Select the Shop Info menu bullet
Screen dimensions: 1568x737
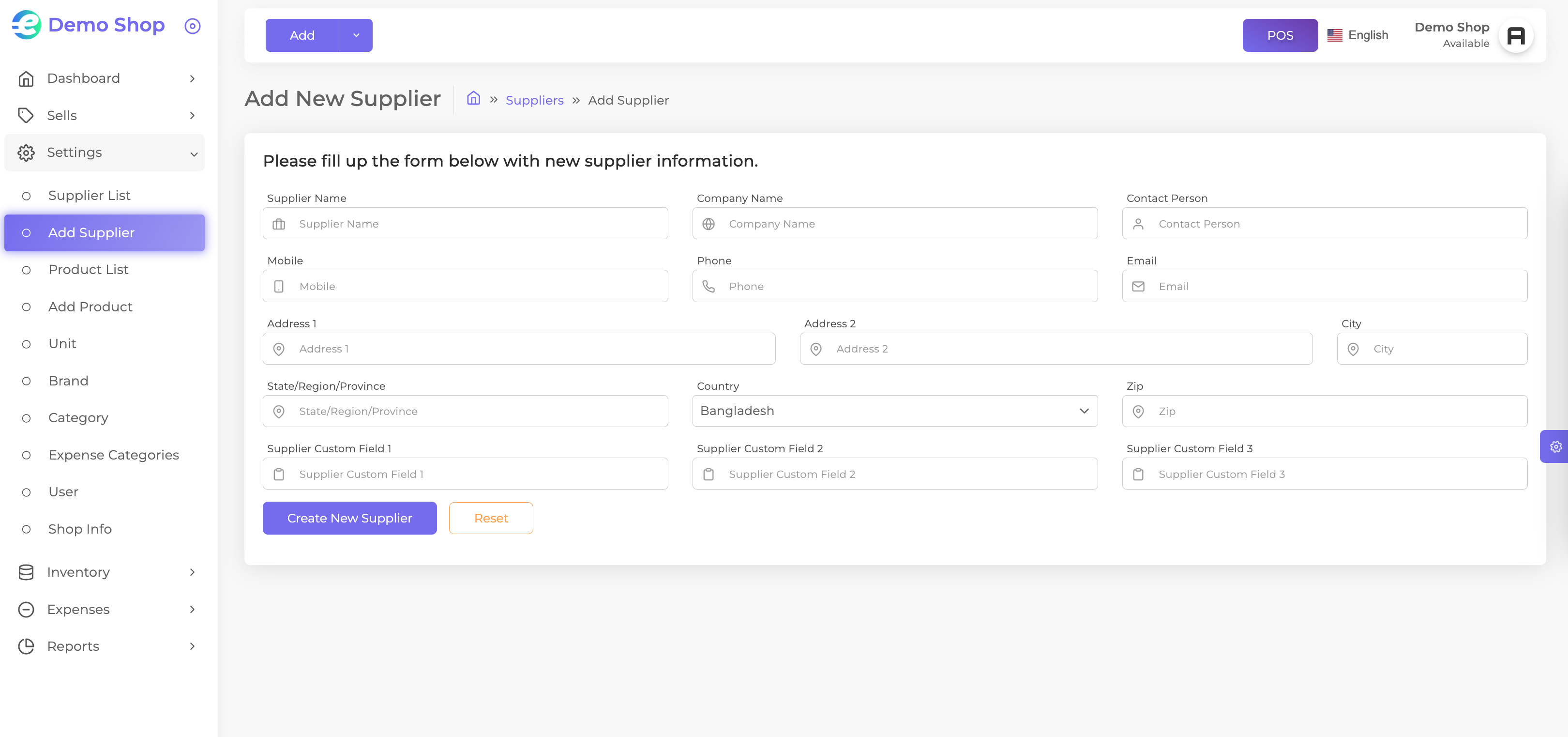pos(26,529)
